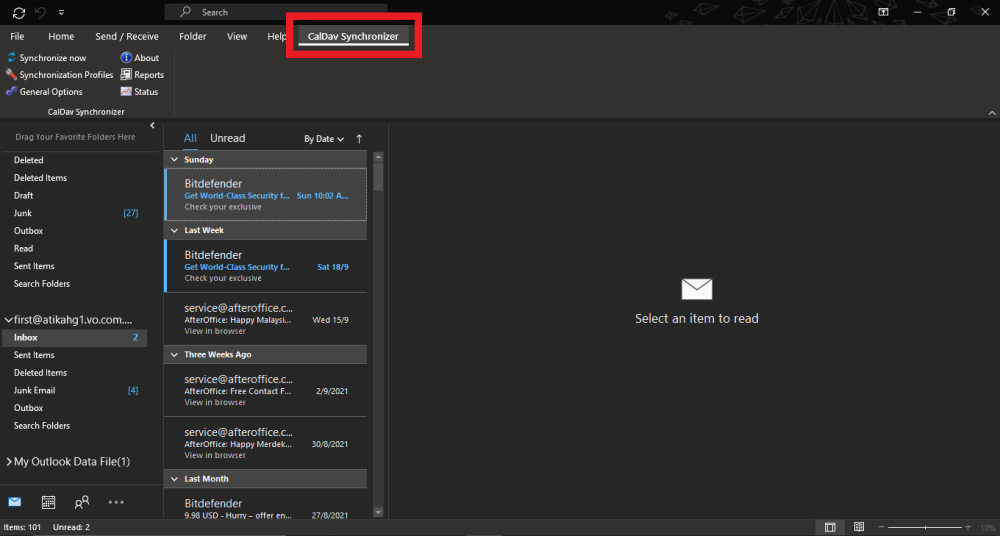Click the Synchronize now icon
This screenshot has height=536, width=1000.
pyautogui.click(x=11, y=58)
